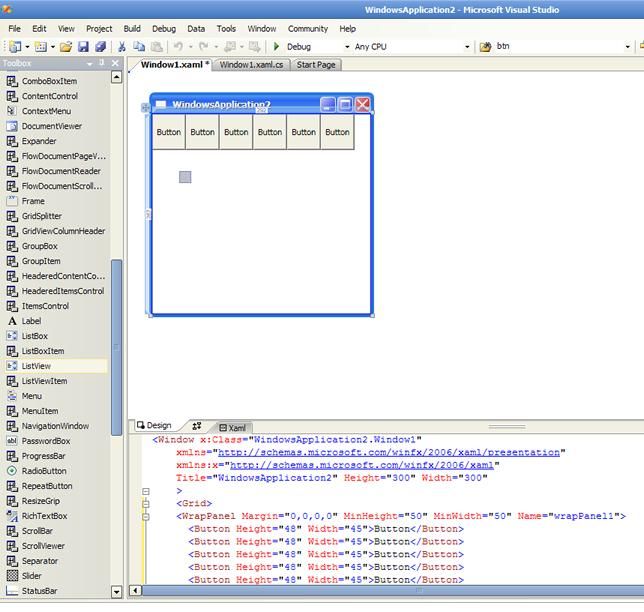Open the btn find combo box dropdown
644x612 pixels.
(x=628, y=47)
